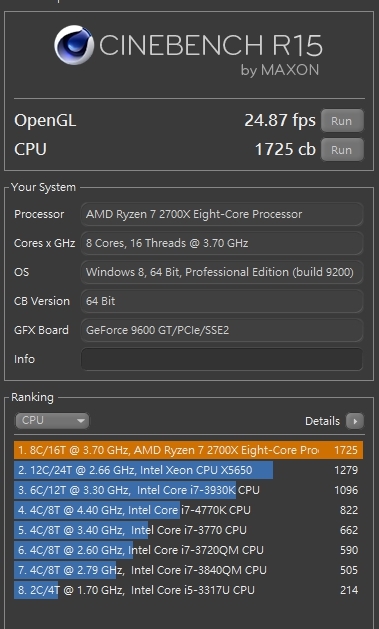Open the CPU ranking dropdown
Viewport: 379px width, 629px height.
[52, 420]
